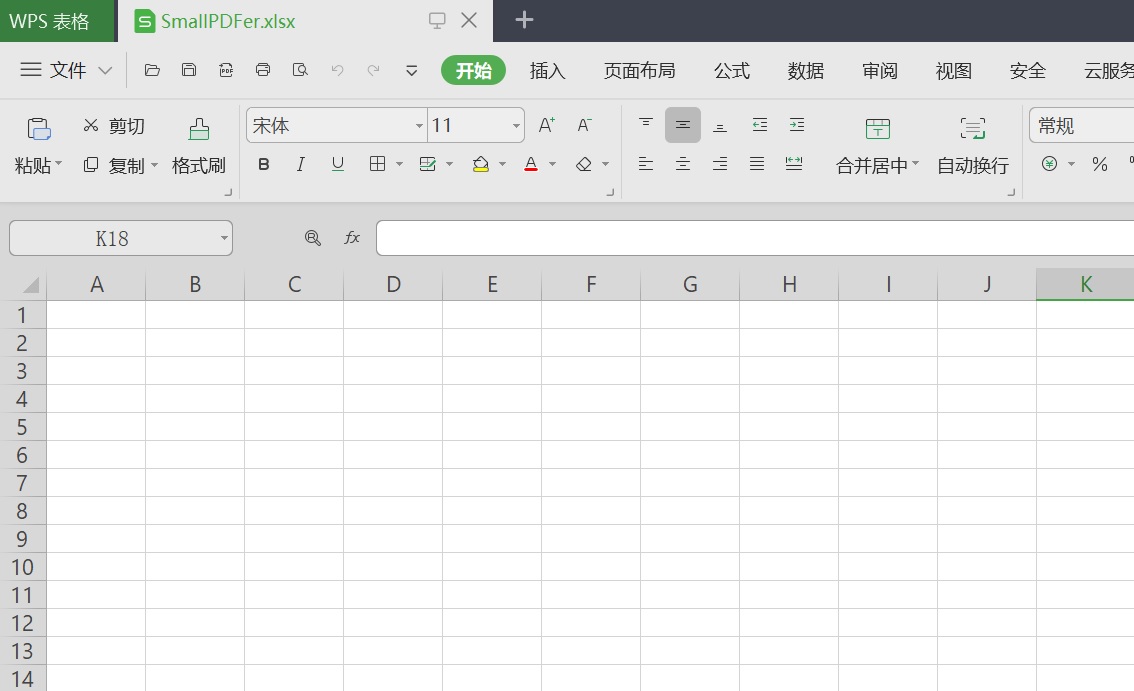Align text left
This screenshot has width=1134, height=691.
pyautogui.click(x=646, y=164)
